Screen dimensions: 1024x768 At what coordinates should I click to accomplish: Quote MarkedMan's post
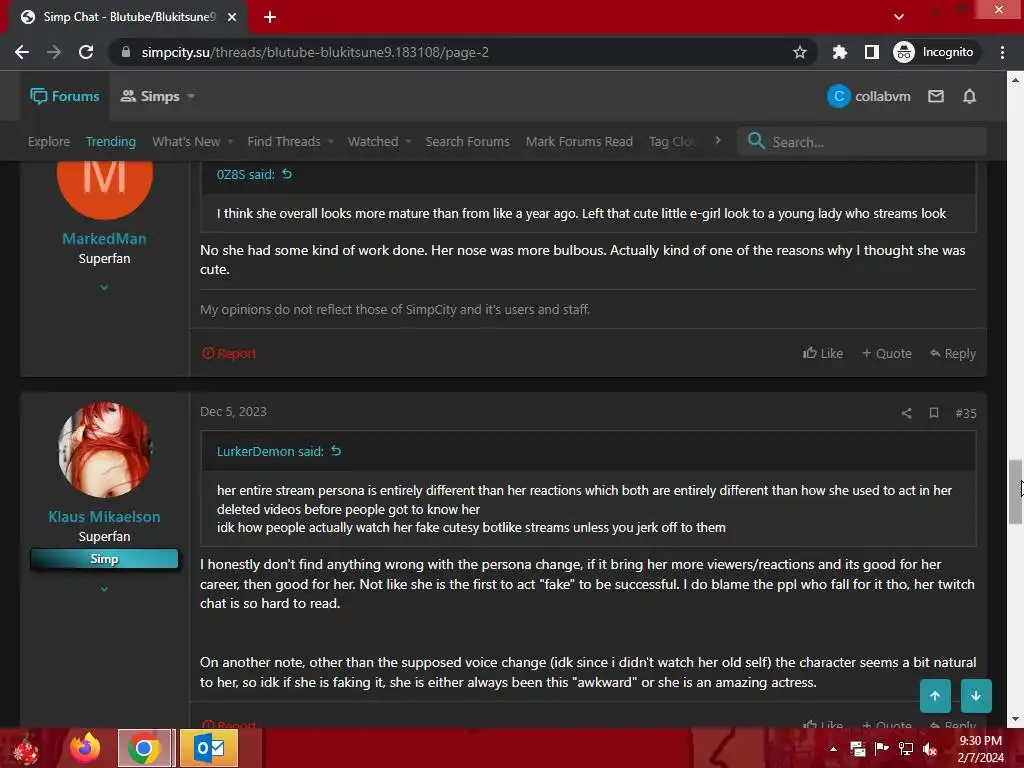(886, 353)
